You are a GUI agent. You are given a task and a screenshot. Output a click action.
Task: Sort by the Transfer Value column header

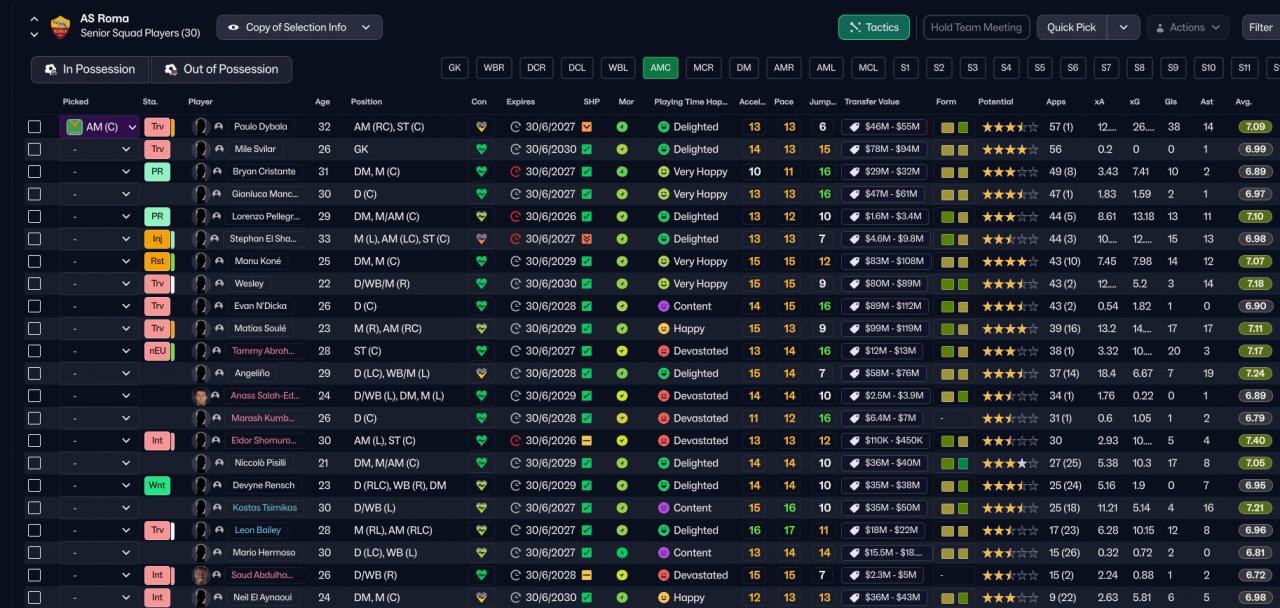tap(872, 102)
